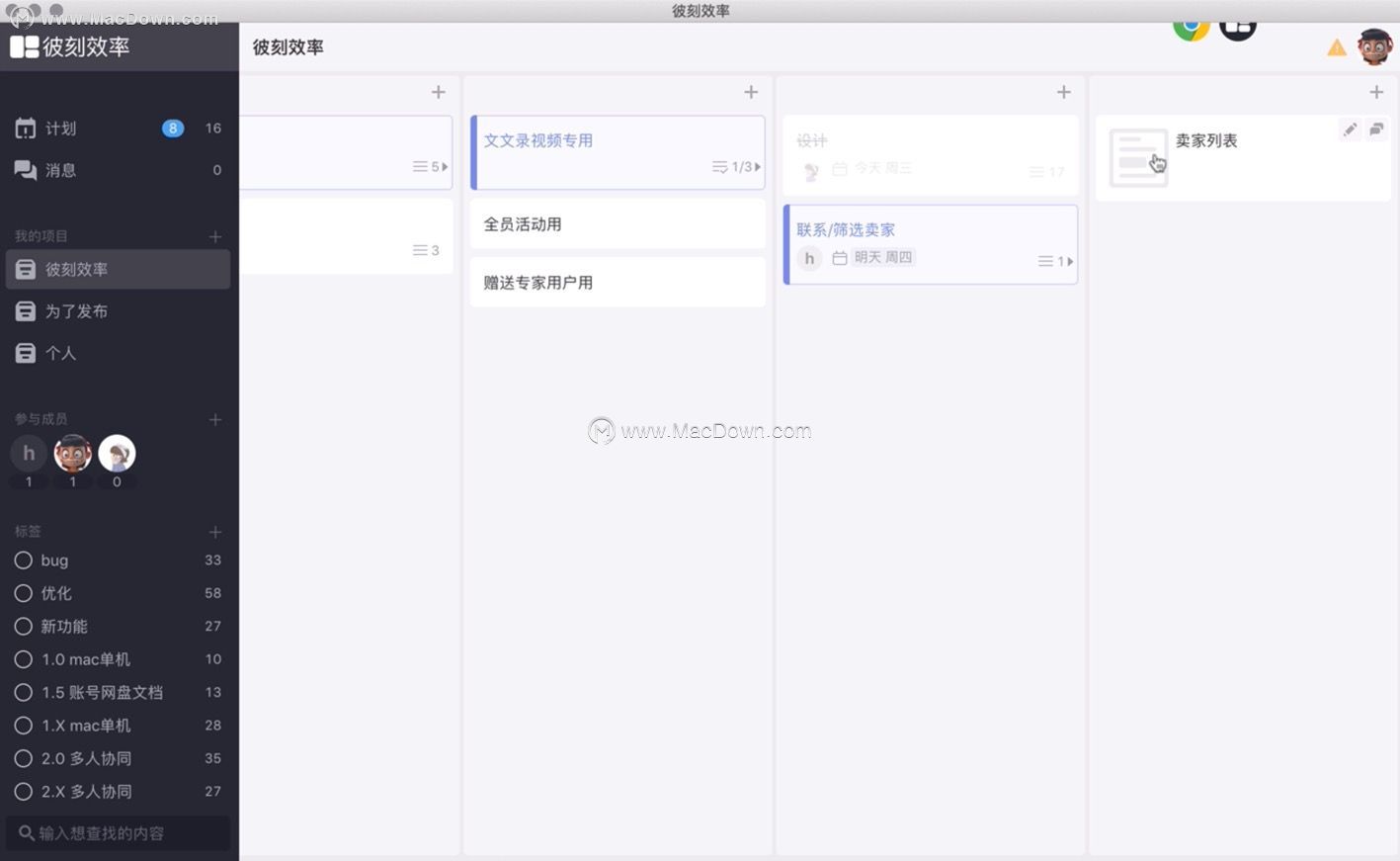Click the comment icon on 卖家列表 card
1400x861 pixels.
1376,129
